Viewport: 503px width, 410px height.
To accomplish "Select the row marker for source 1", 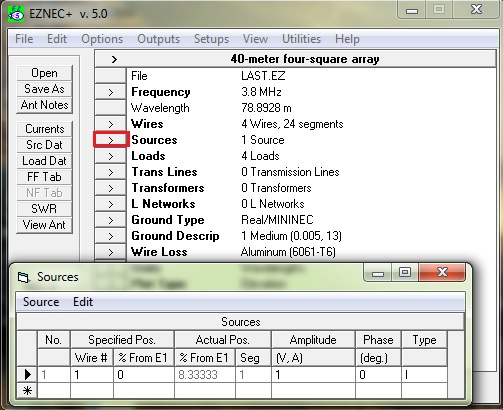I will point(27,375).
